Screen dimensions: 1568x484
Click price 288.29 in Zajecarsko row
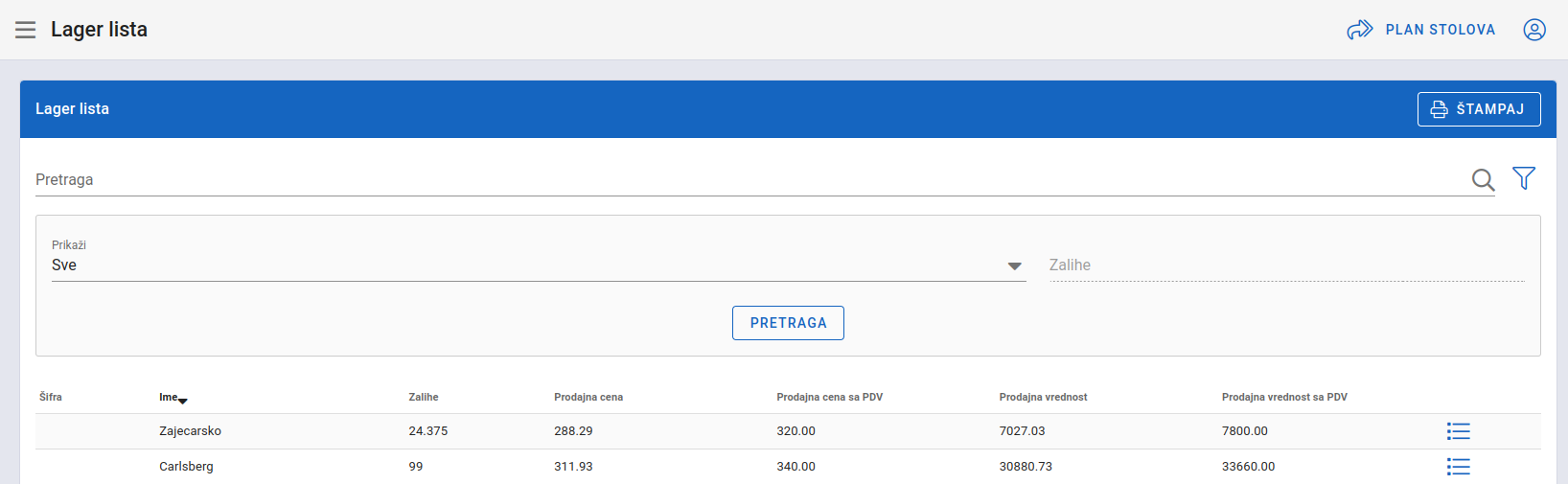573,431
